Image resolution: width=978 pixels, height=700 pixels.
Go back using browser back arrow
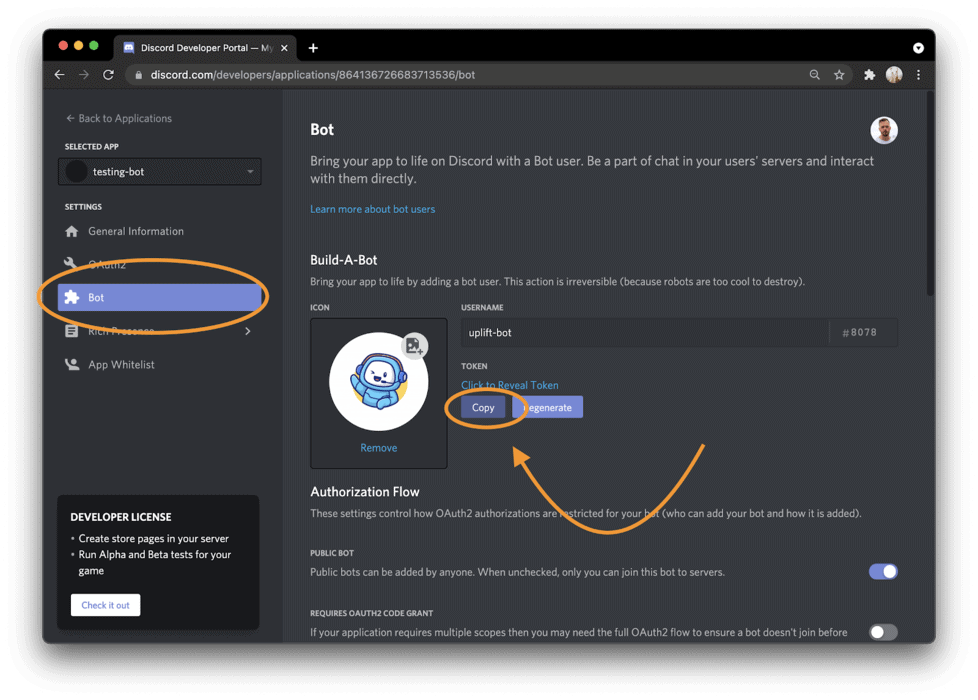click(60, 75)
